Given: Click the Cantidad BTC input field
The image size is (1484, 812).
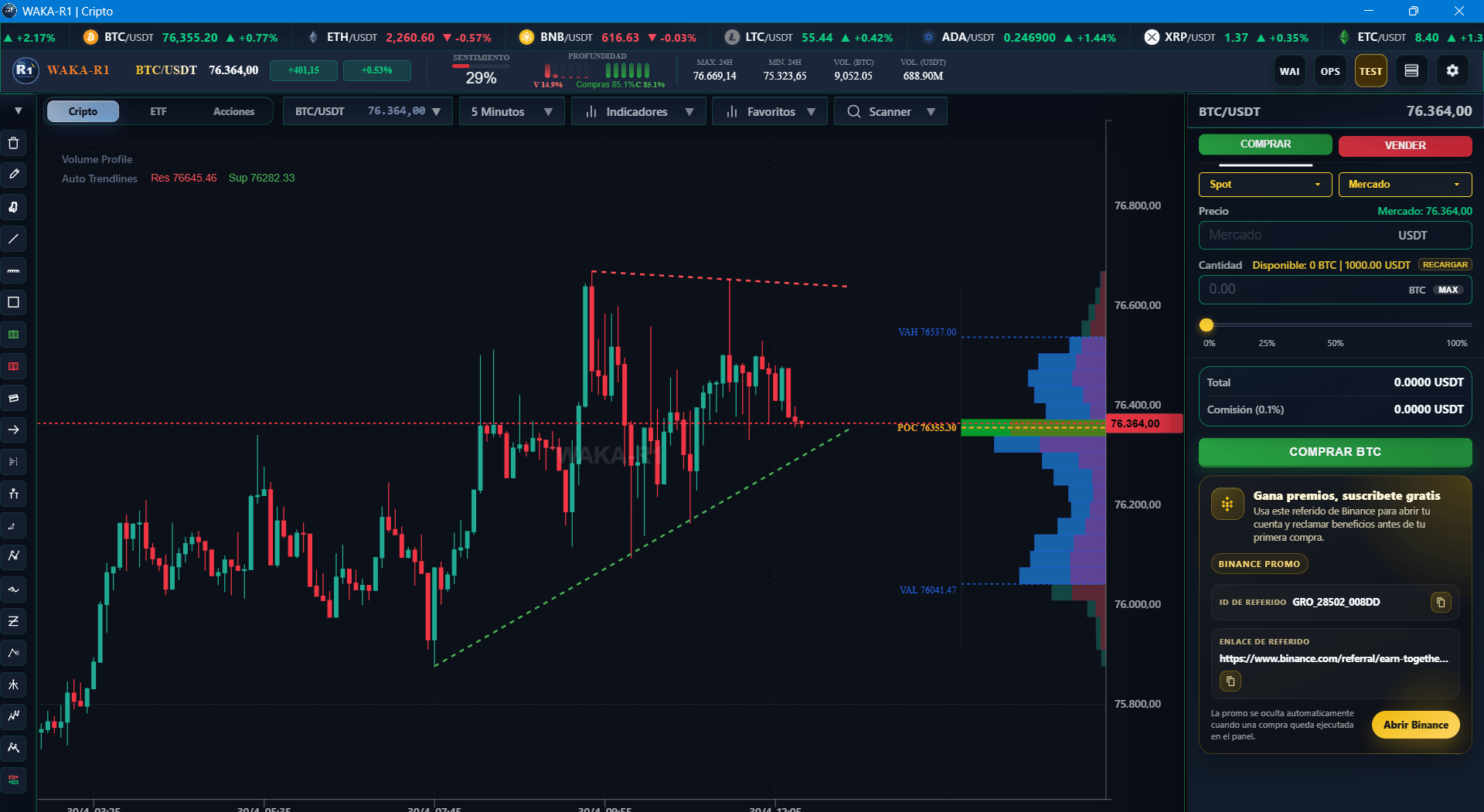Looking at the screenshot, I should point(1335,290).
